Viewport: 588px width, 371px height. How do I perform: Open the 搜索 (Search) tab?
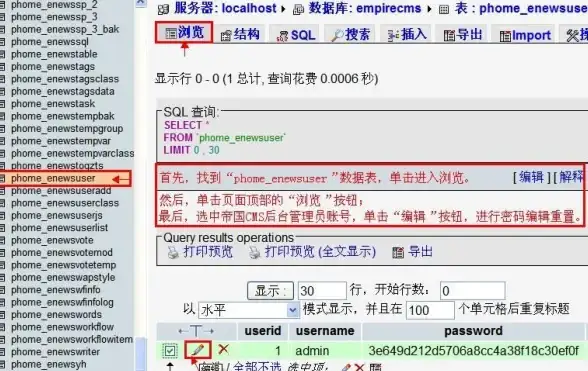[351, 35]
